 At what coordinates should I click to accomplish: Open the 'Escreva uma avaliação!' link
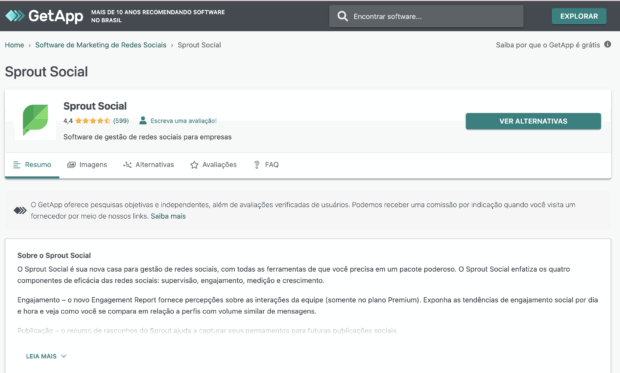point(183,121)
